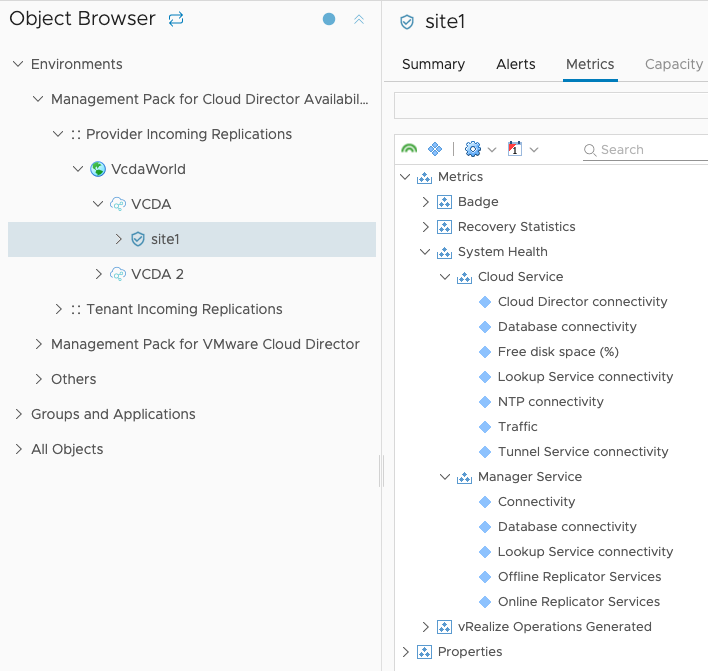Click the metrics Search field
The width and height of the screenshot is (708, 671).
(x=650, y=150)
